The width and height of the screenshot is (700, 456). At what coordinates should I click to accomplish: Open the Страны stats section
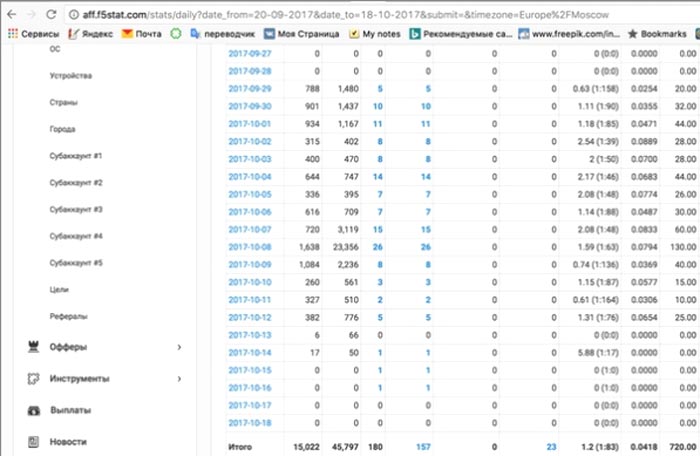(x=63, y=102)
